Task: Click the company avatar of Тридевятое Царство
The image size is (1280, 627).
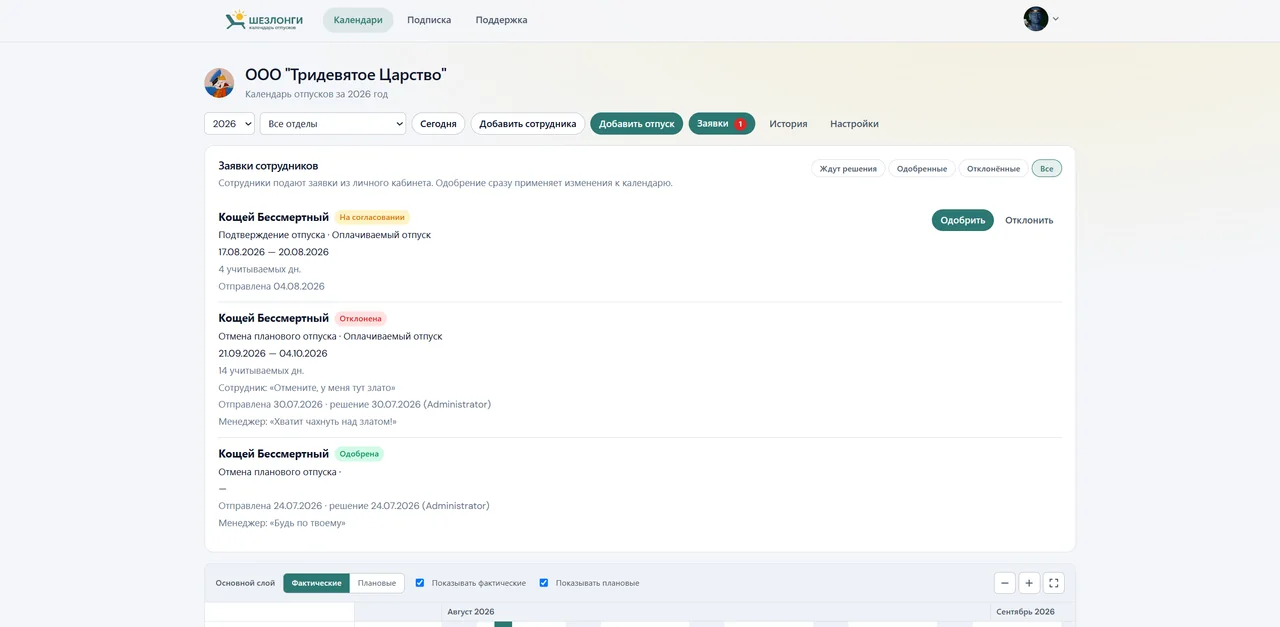Action: [x=219, y=83]
